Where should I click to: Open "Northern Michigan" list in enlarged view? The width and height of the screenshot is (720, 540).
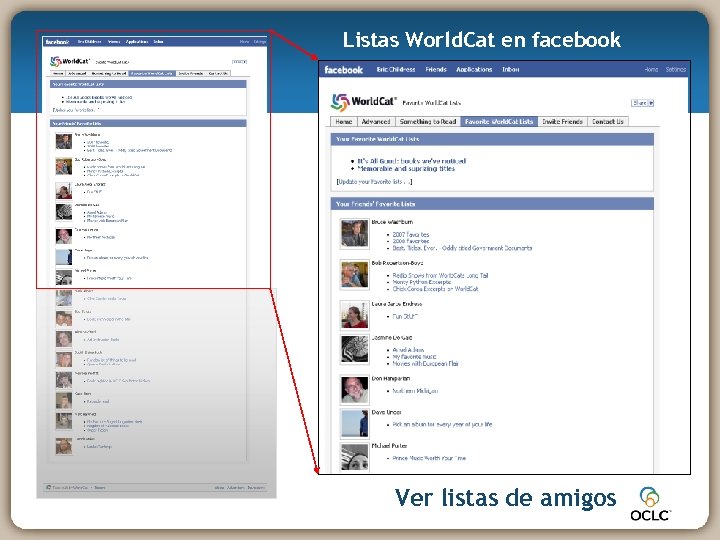[x=415, y=391]
